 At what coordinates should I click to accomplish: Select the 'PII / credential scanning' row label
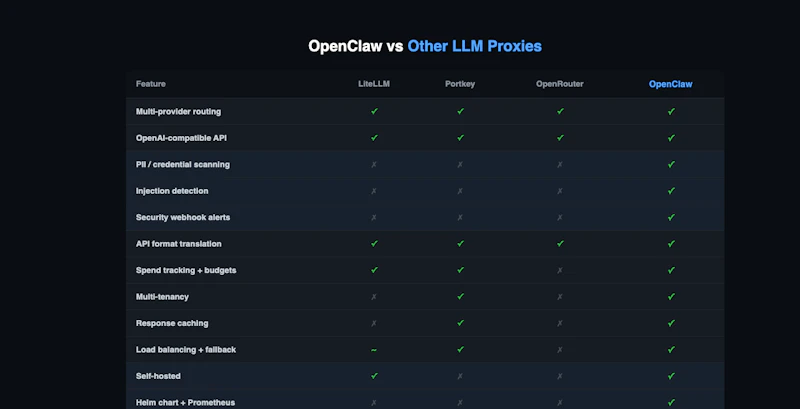coord(183,164)
